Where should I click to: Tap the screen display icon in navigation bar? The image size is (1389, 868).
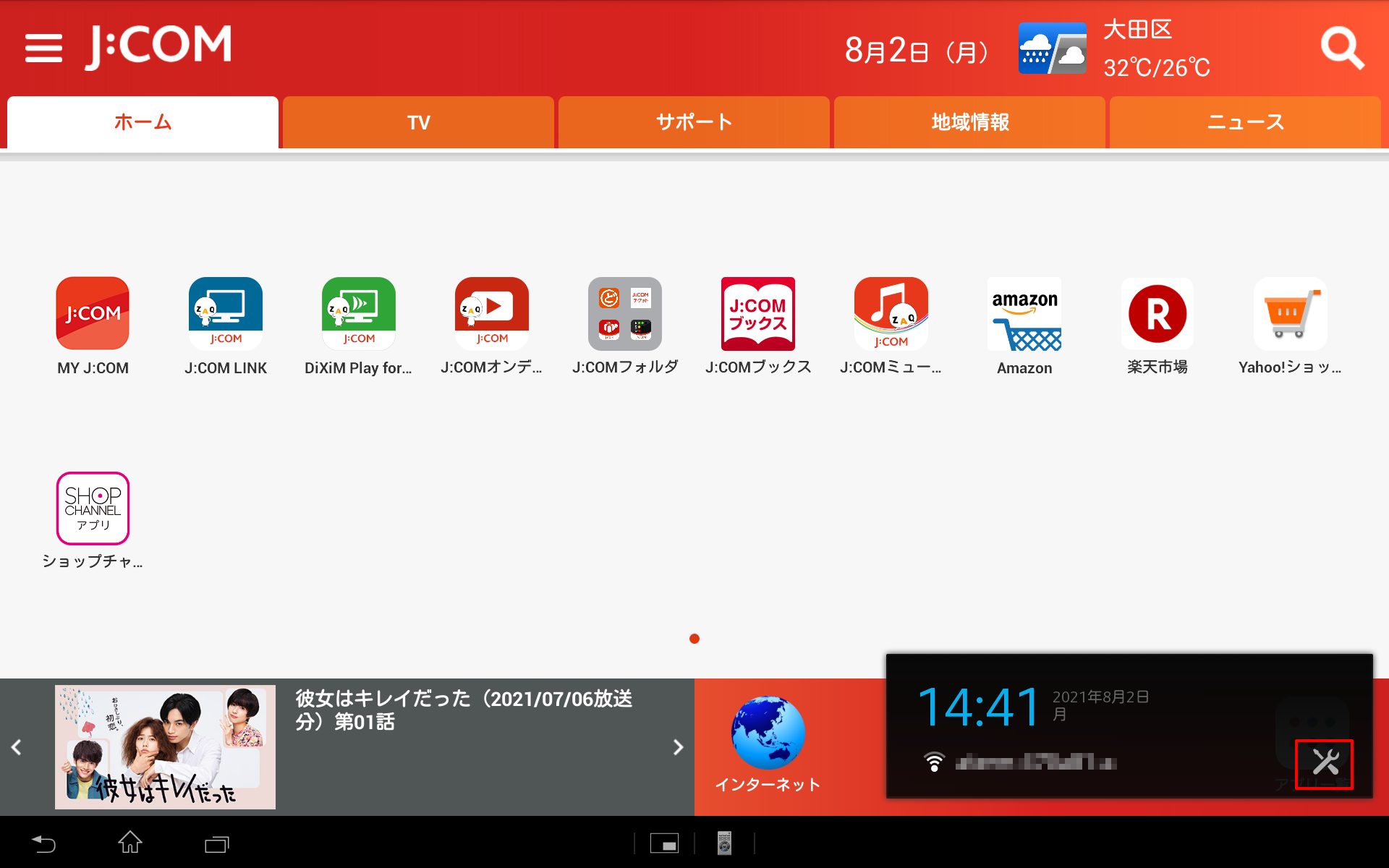pyautogui.click(x=664, y=843)
